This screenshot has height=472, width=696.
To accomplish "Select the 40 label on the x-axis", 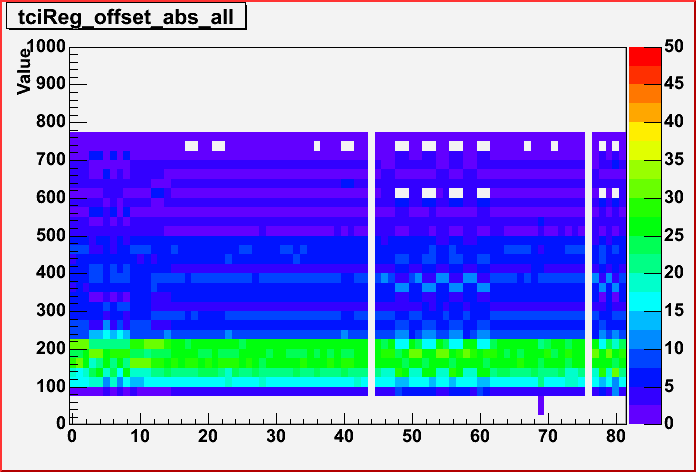I will pos(343,436).
